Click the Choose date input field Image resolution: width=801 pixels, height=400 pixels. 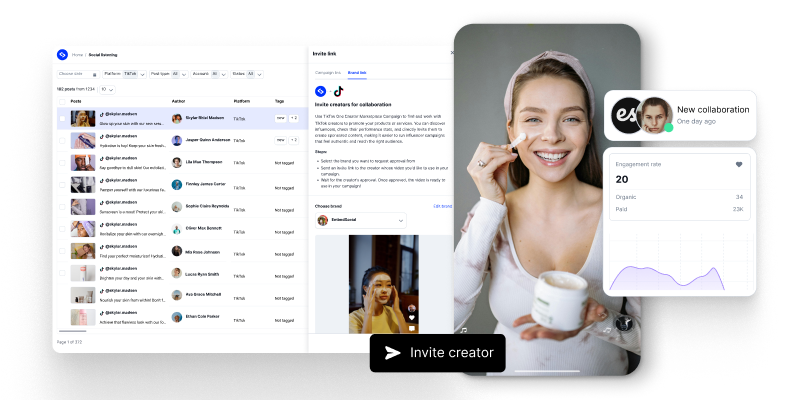pyautogui.click(x=73, y=73)
